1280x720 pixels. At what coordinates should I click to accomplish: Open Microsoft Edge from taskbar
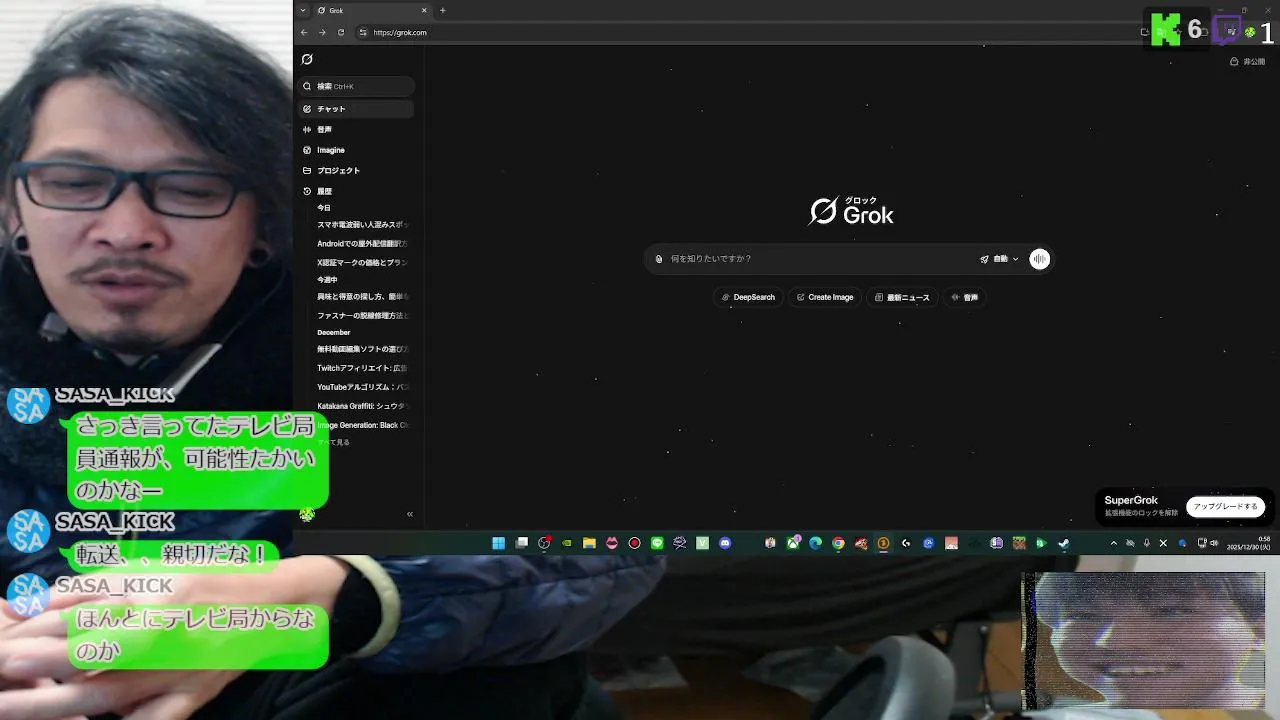click(x=816, y=543)
